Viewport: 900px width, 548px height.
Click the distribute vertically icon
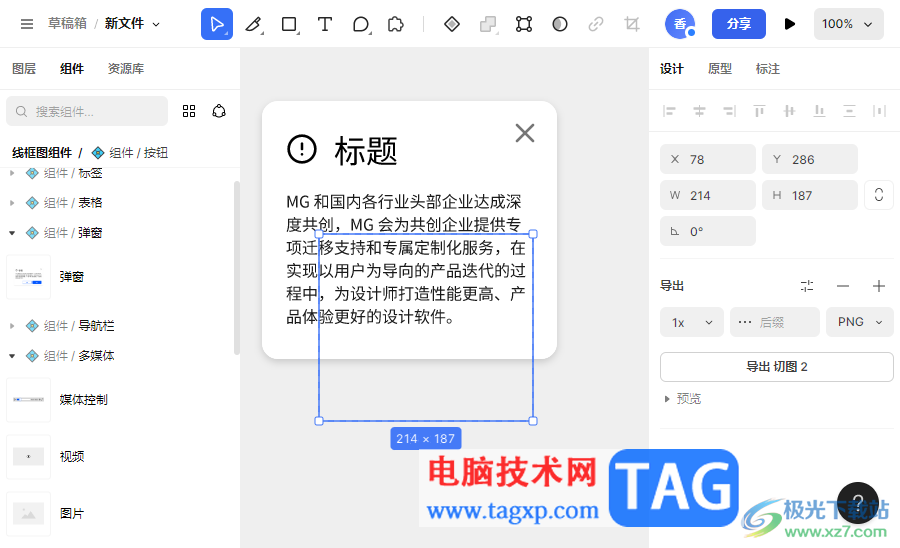[x=849, y=111]
